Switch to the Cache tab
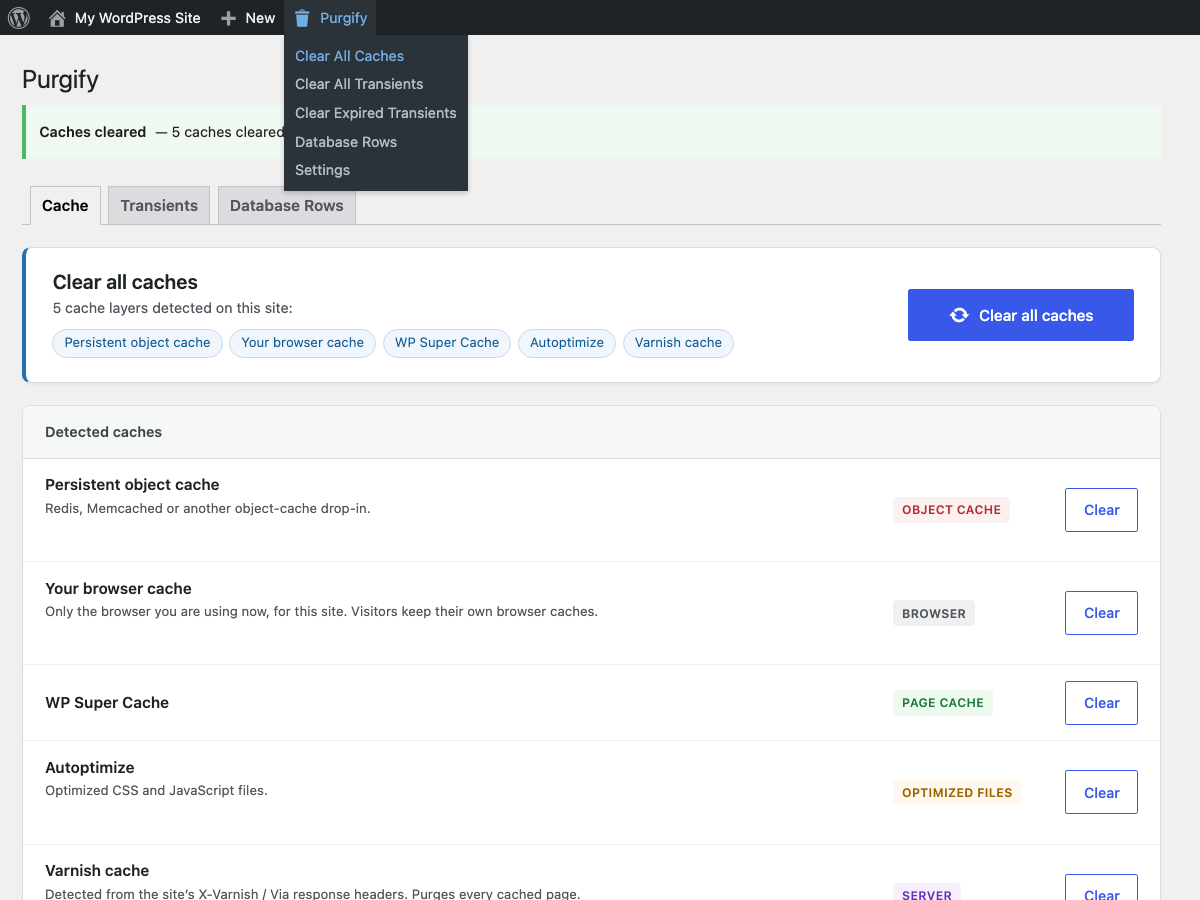This screenshot has width=1200, height=900. click(65, 205)
